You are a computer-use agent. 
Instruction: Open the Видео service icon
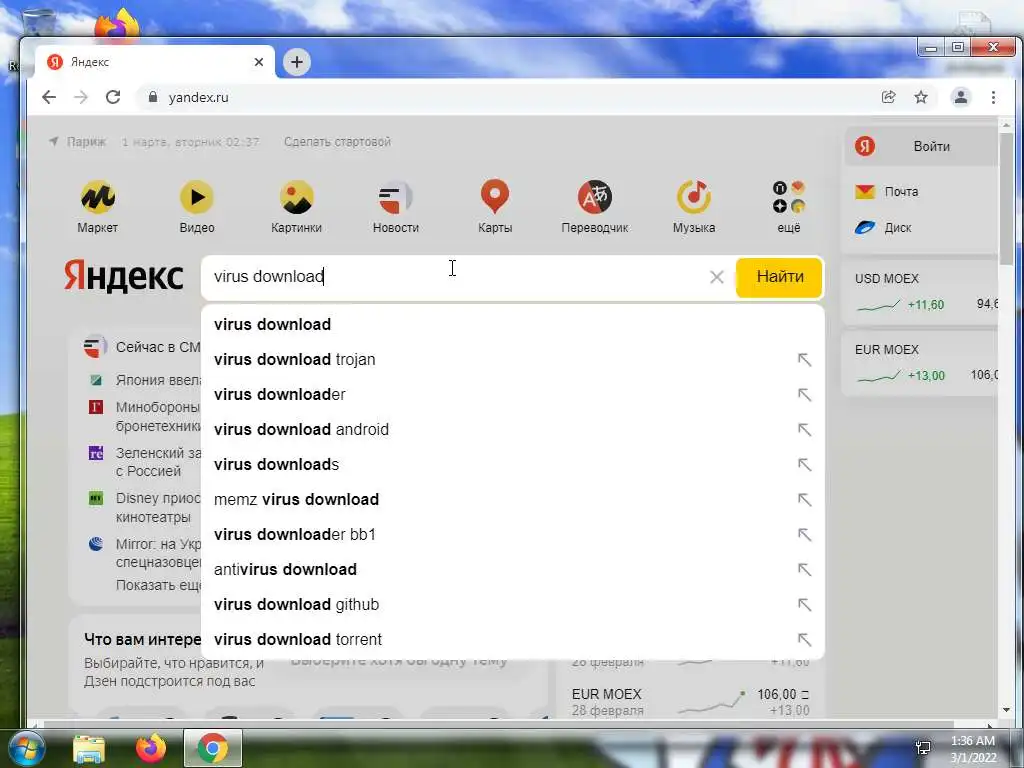tap(197, 197)
